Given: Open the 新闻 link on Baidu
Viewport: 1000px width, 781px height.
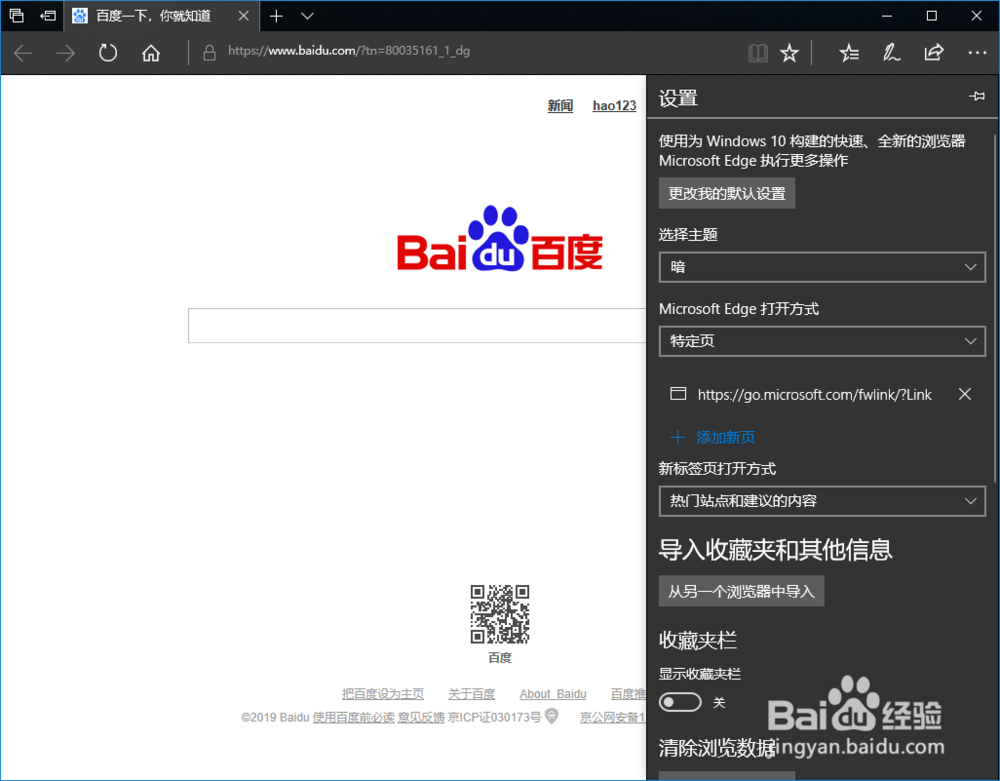Looking at the screenshot, I should pyautogui.click(x=560, y=106).
